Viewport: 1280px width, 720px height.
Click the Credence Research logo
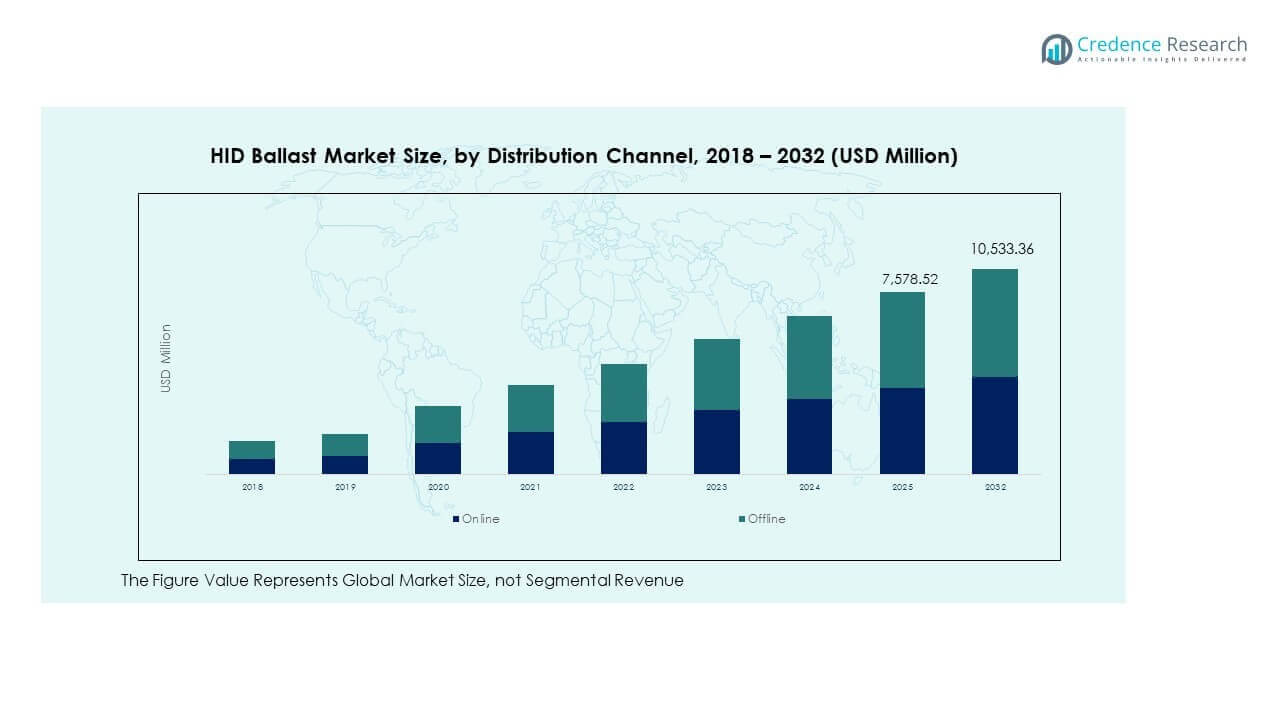coord(1141,45)
